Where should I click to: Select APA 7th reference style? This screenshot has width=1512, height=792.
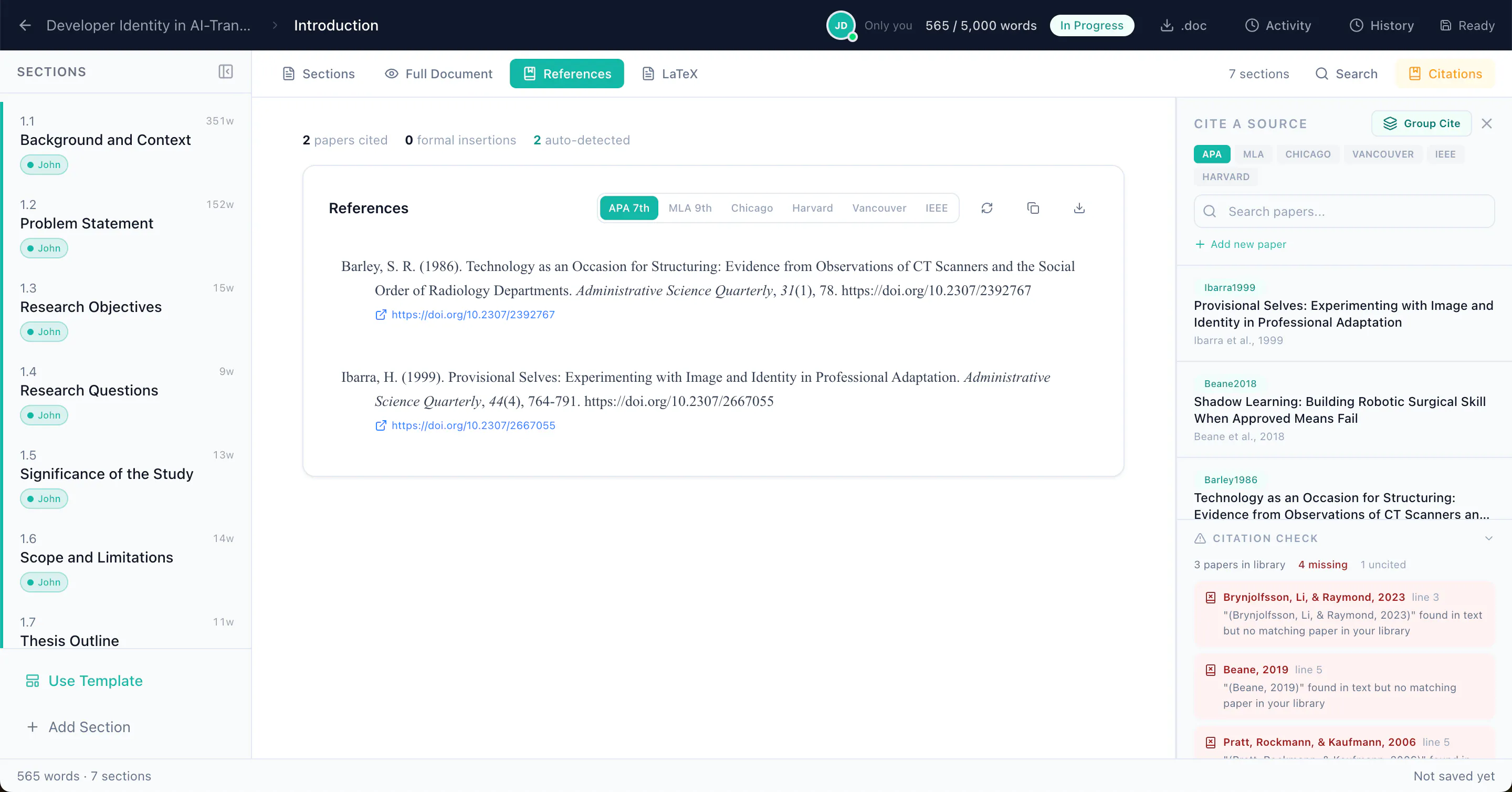(628, 208)
